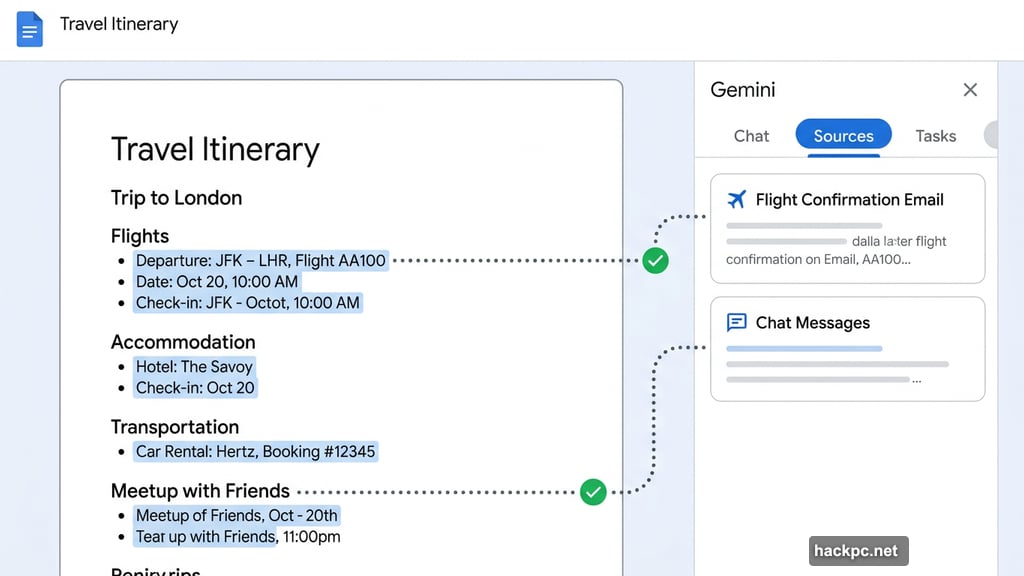Click the green checkmark next to Meetup with Friends

[592, 491]
